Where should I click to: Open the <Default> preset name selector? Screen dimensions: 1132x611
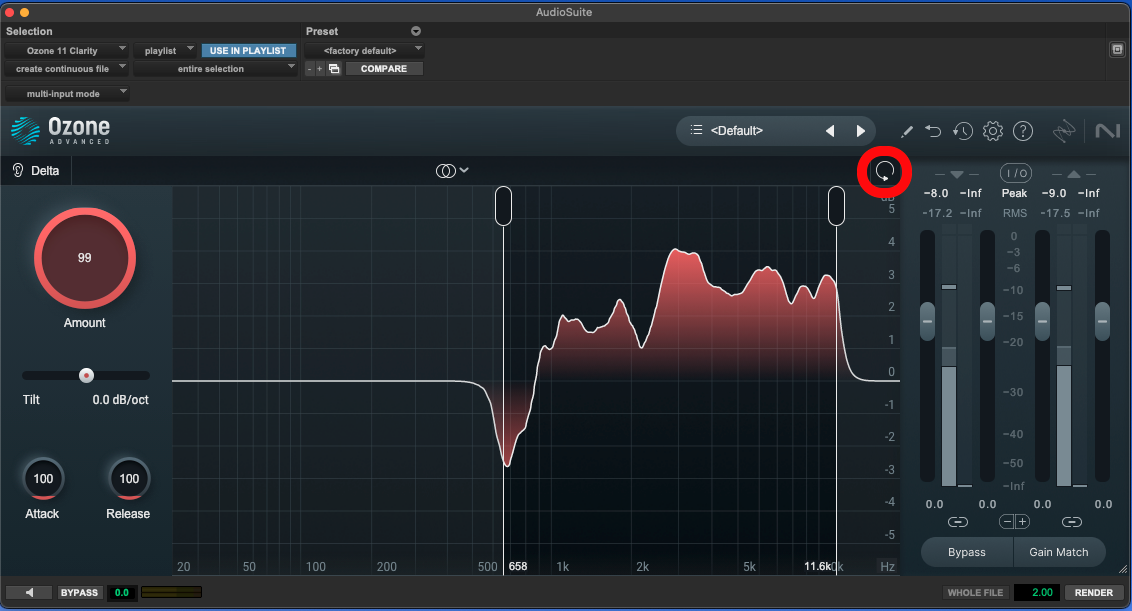click(x=736, y=131)
